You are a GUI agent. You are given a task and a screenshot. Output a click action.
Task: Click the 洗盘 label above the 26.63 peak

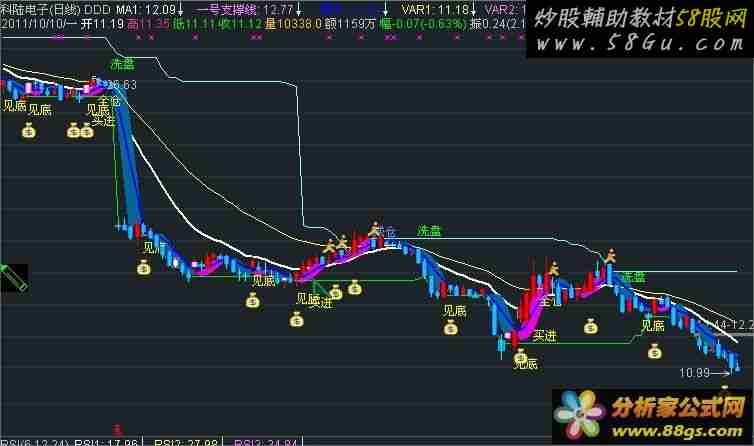click(x=123, y=63)
